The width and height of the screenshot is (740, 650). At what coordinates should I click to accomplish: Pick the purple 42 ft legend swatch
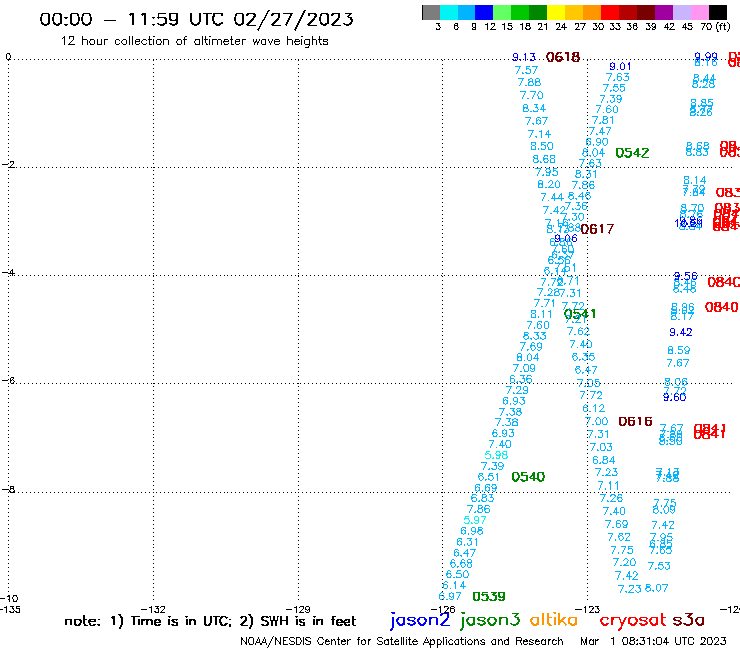[x=664, y=12]
